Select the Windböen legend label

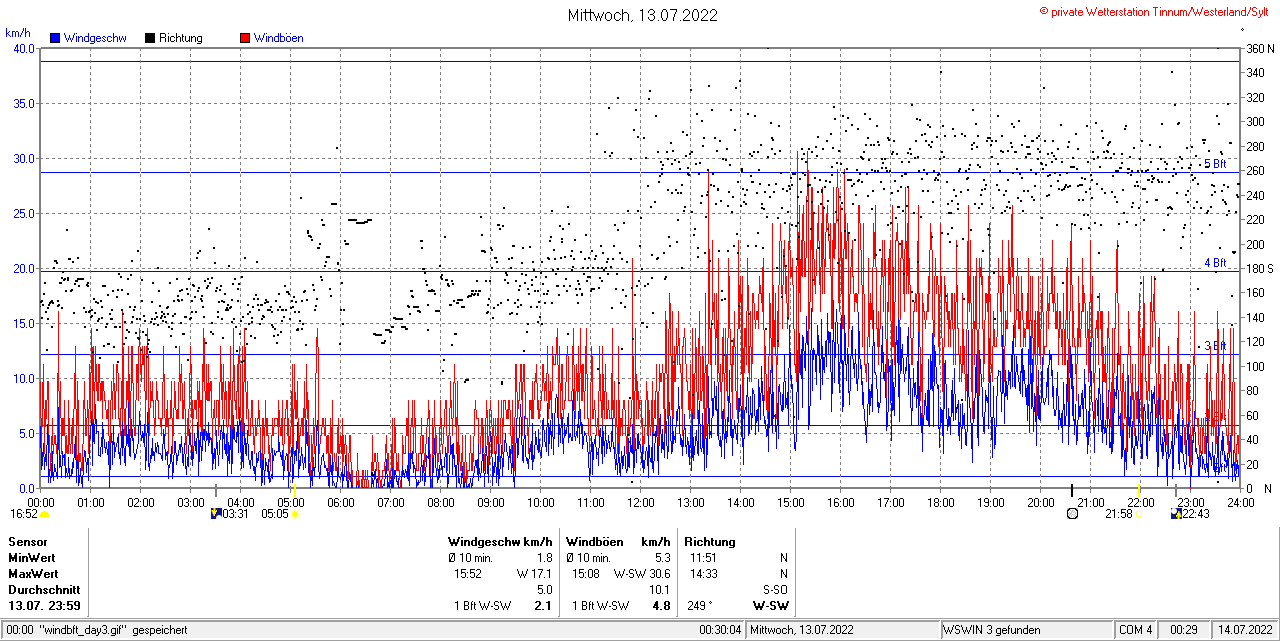(x=279, y=38)
